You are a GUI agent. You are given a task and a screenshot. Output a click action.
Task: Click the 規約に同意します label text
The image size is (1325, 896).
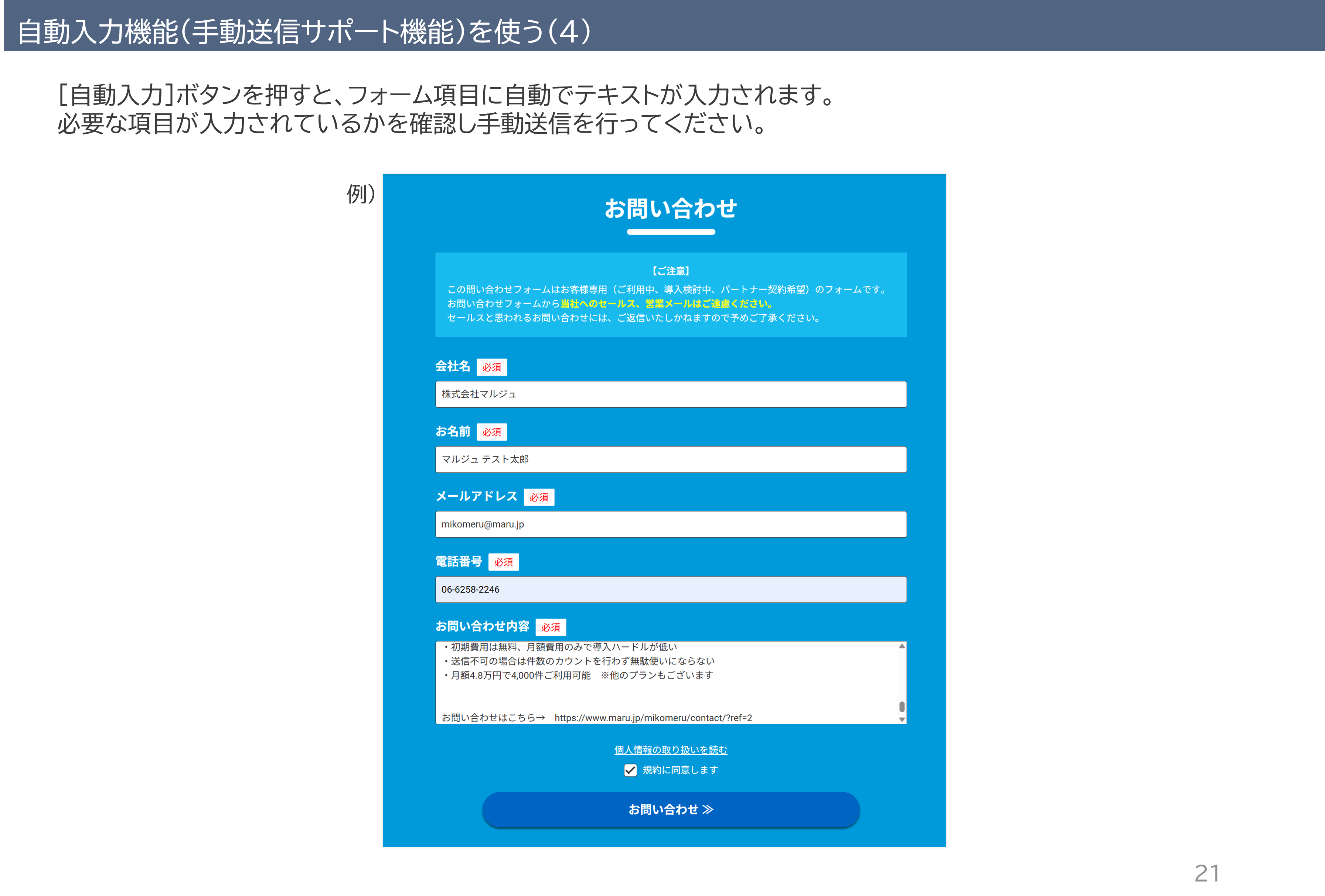click(x=680, y=770)
